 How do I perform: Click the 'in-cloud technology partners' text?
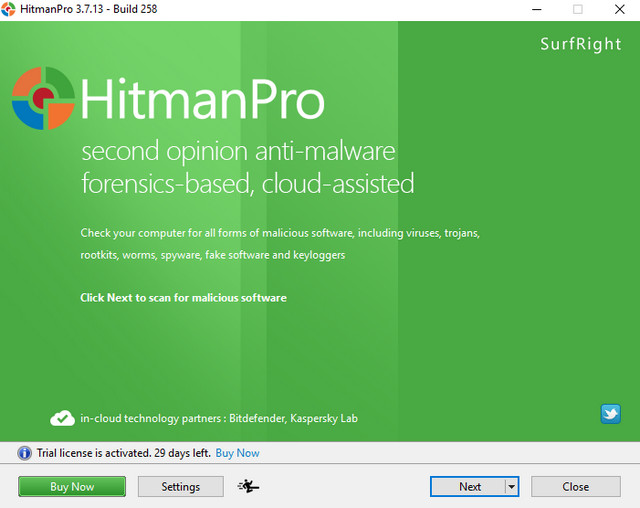pos(219,418)
